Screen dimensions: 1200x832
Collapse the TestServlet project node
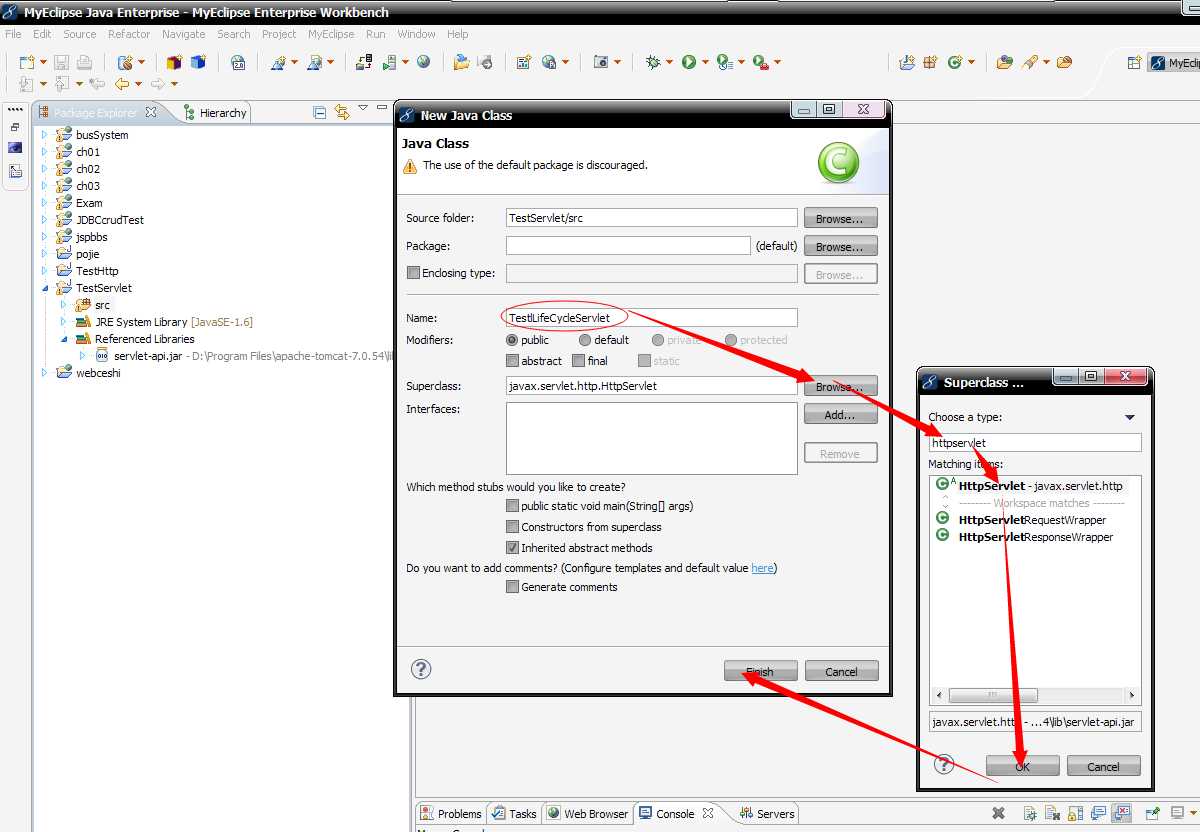[44, 288]
